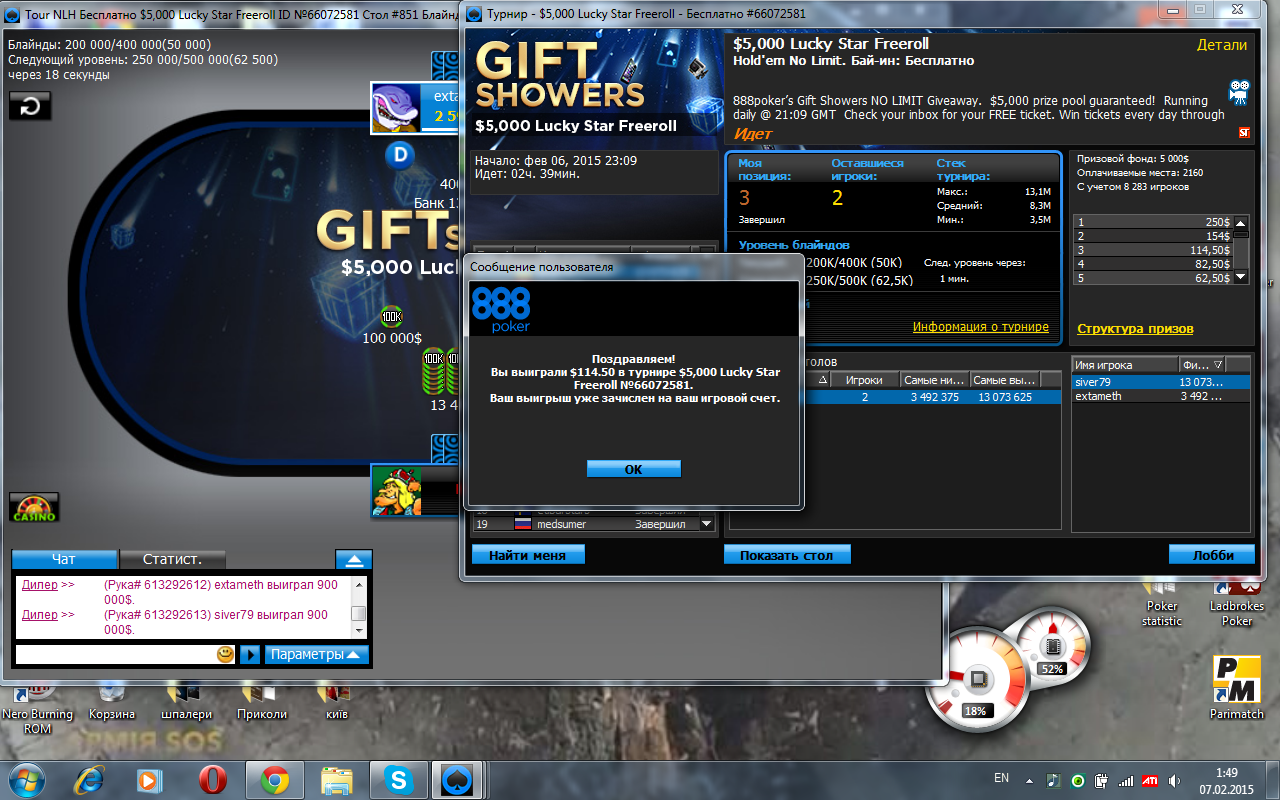The height and width of the screenshot is (800, 1280).
Task: Open the Корзина recycle bin icon
Action: [112, 701]
